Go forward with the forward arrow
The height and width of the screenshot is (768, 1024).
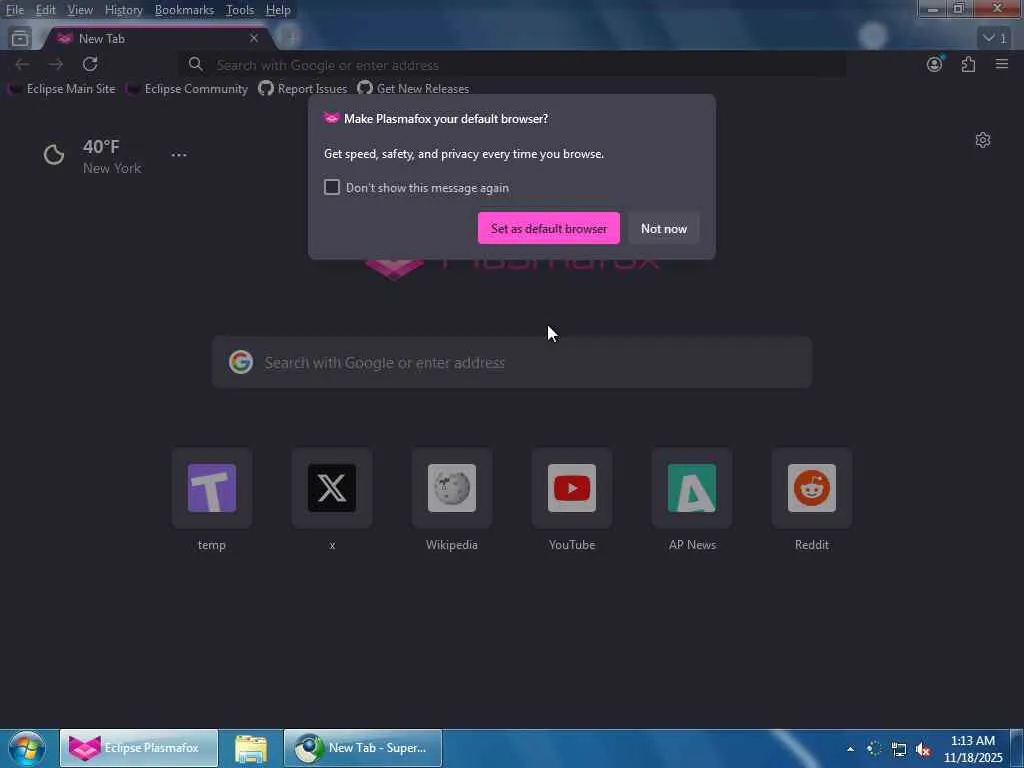(x=56, y=64)
